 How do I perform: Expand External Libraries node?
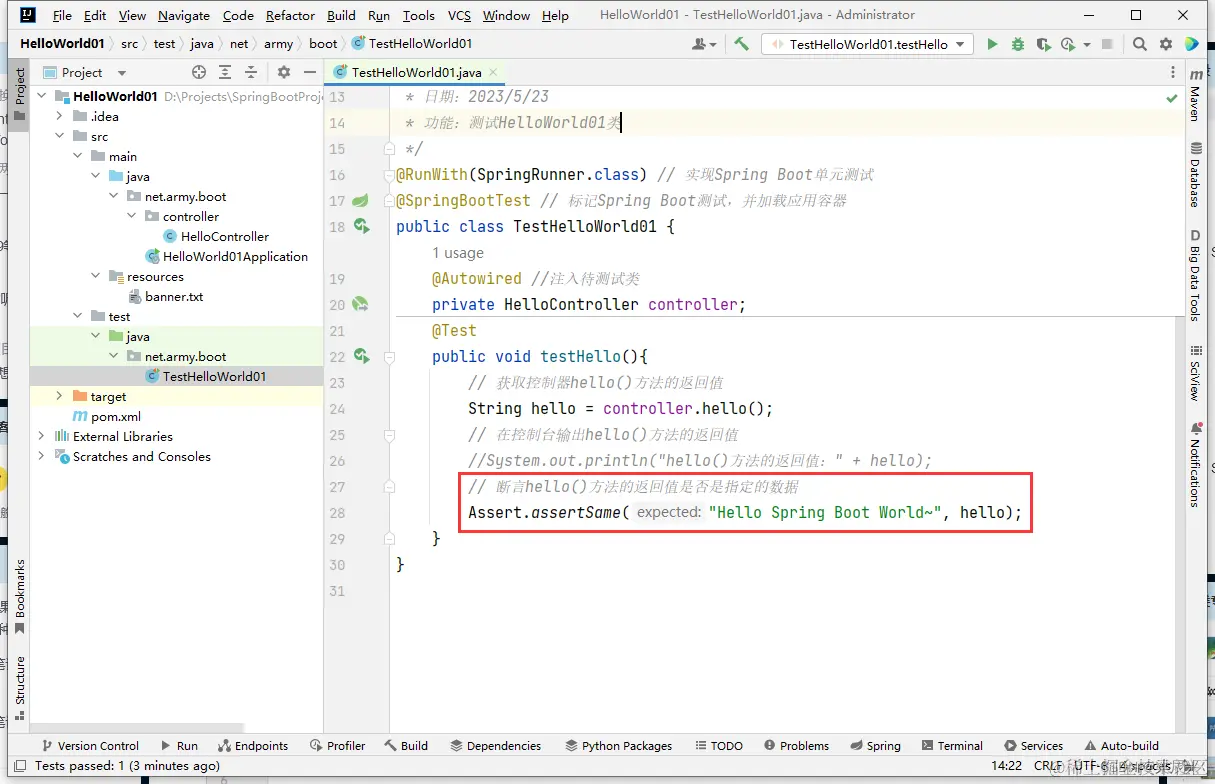[42, 436]
